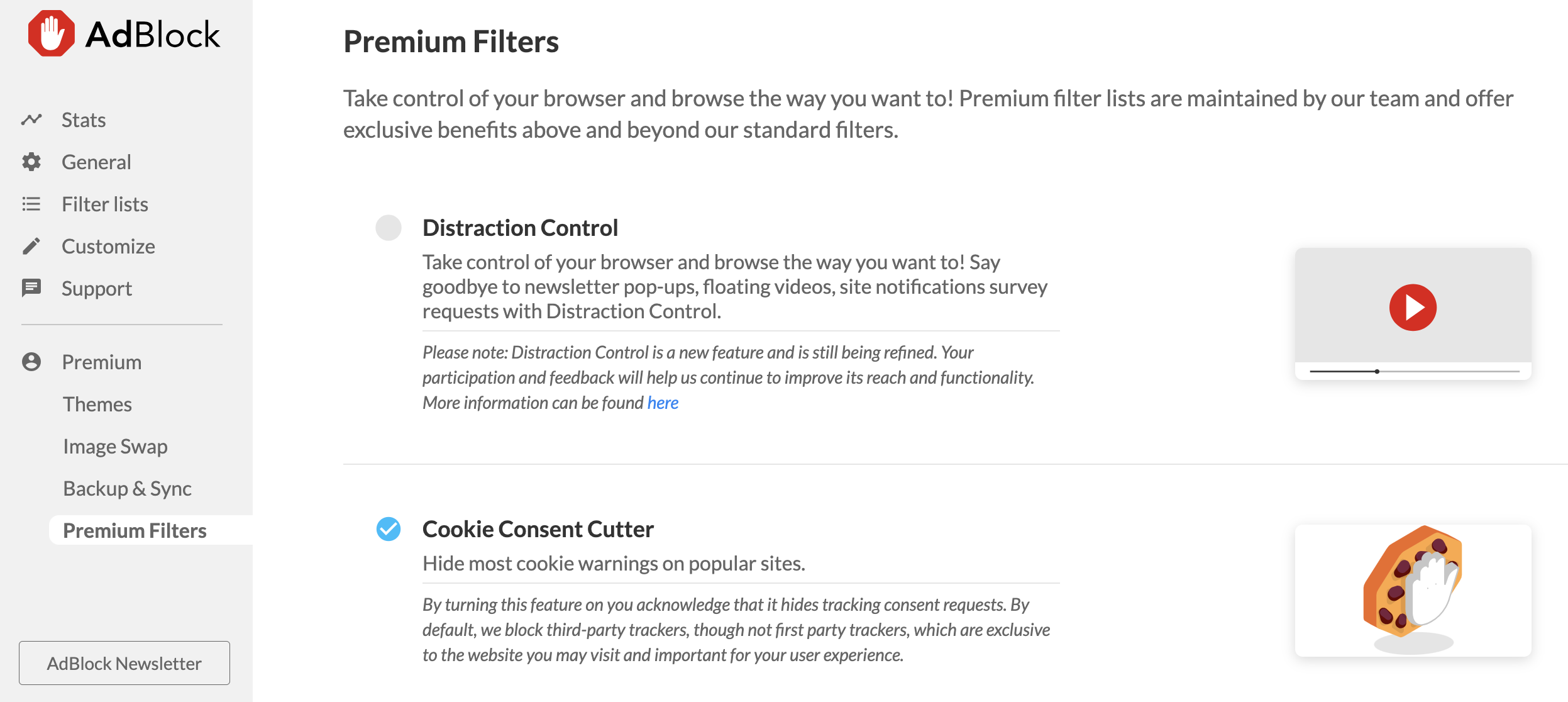Open the AdBlock Newsletter

pyautogui.click(x=124, y=663)
